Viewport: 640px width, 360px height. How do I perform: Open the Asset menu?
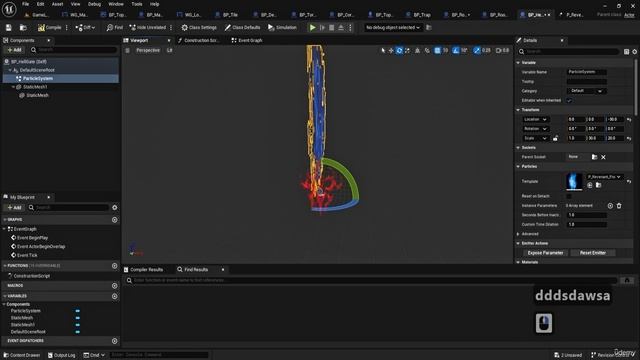click(58, 4)
